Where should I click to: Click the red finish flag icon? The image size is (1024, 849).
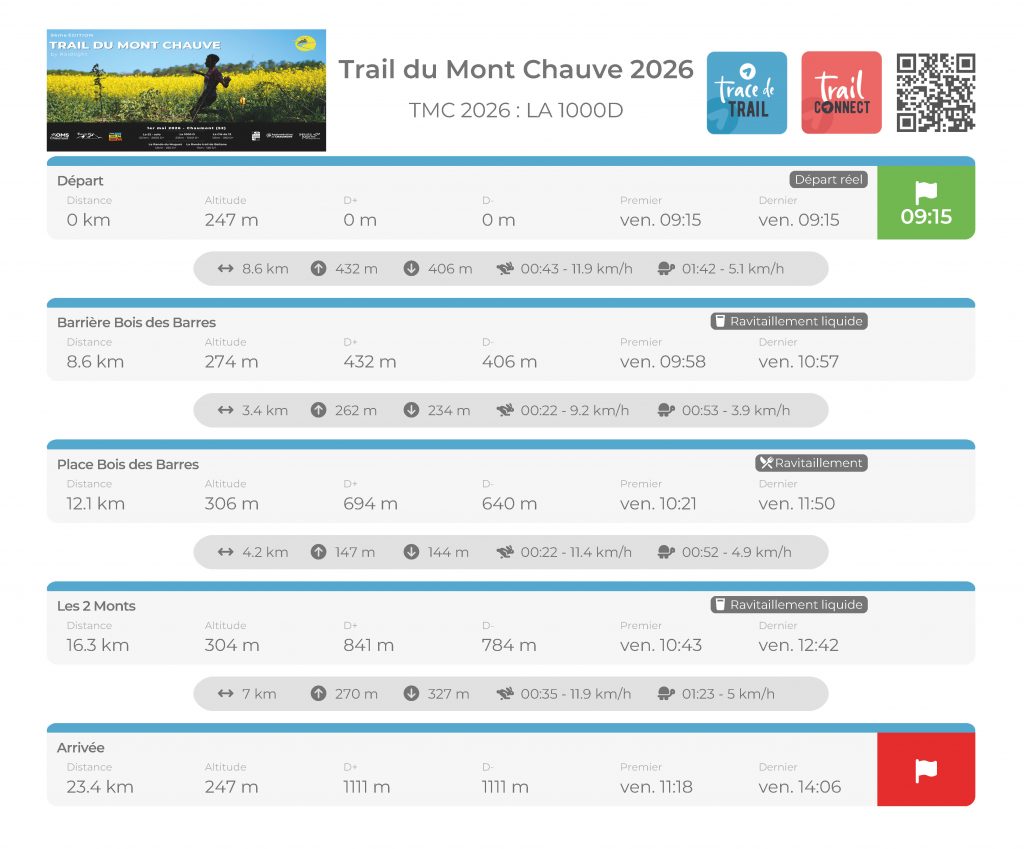coord(926,770)
